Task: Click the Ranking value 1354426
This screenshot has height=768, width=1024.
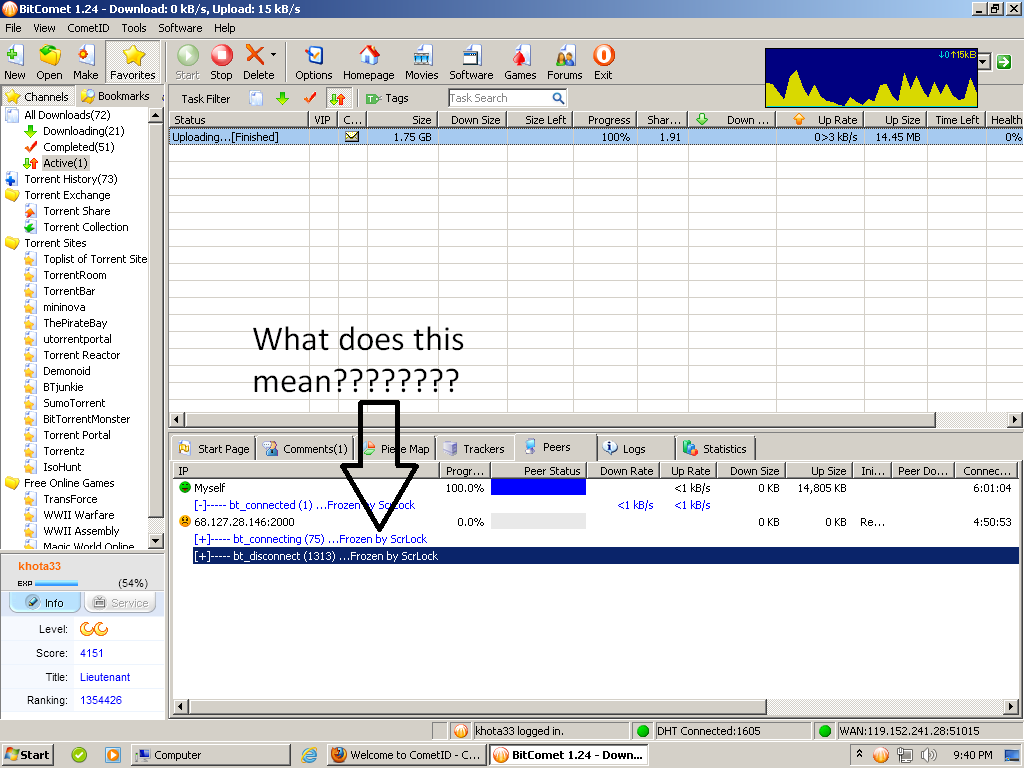Action: pos(101,700)
